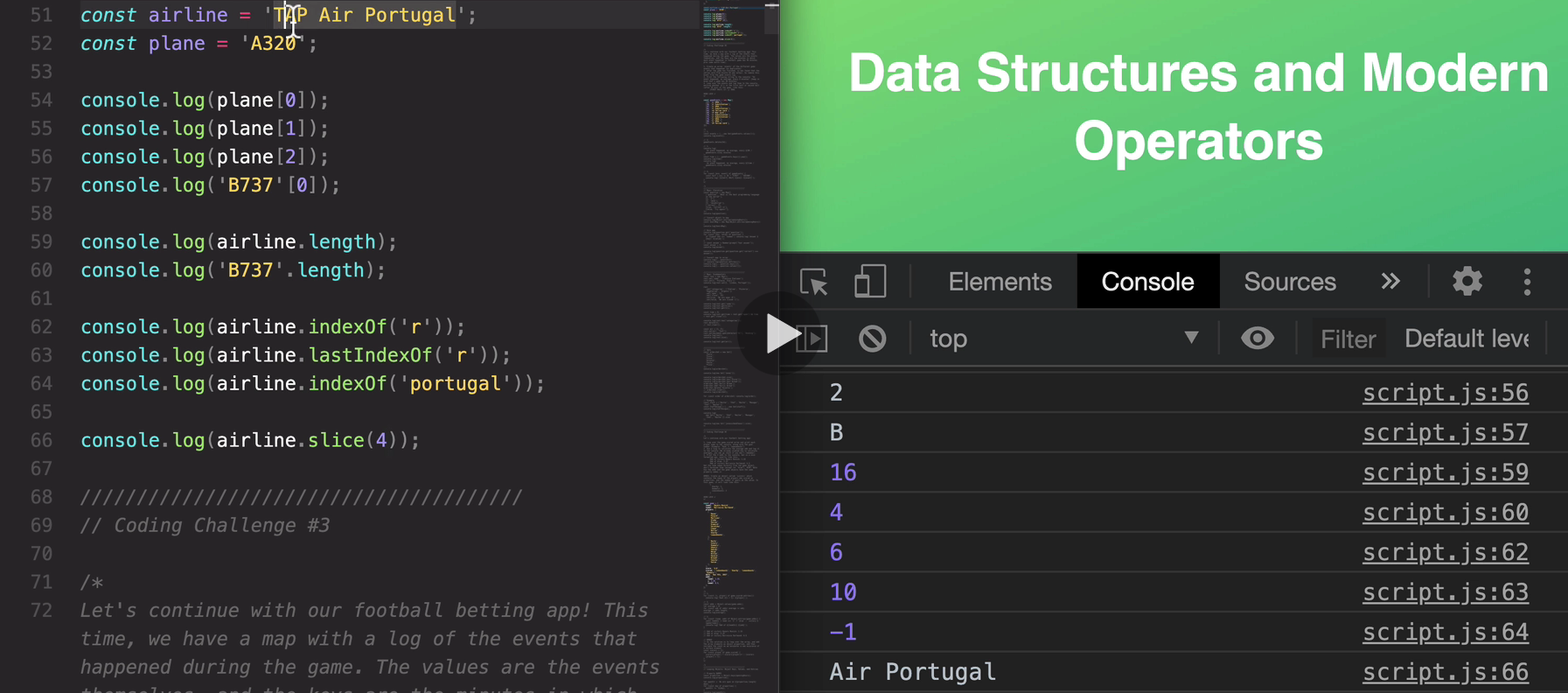Image resolution: width=1568 pixels, height=693 pixels.
Task: Click the '-1' console output value
Action: click(x=842, y=633)
